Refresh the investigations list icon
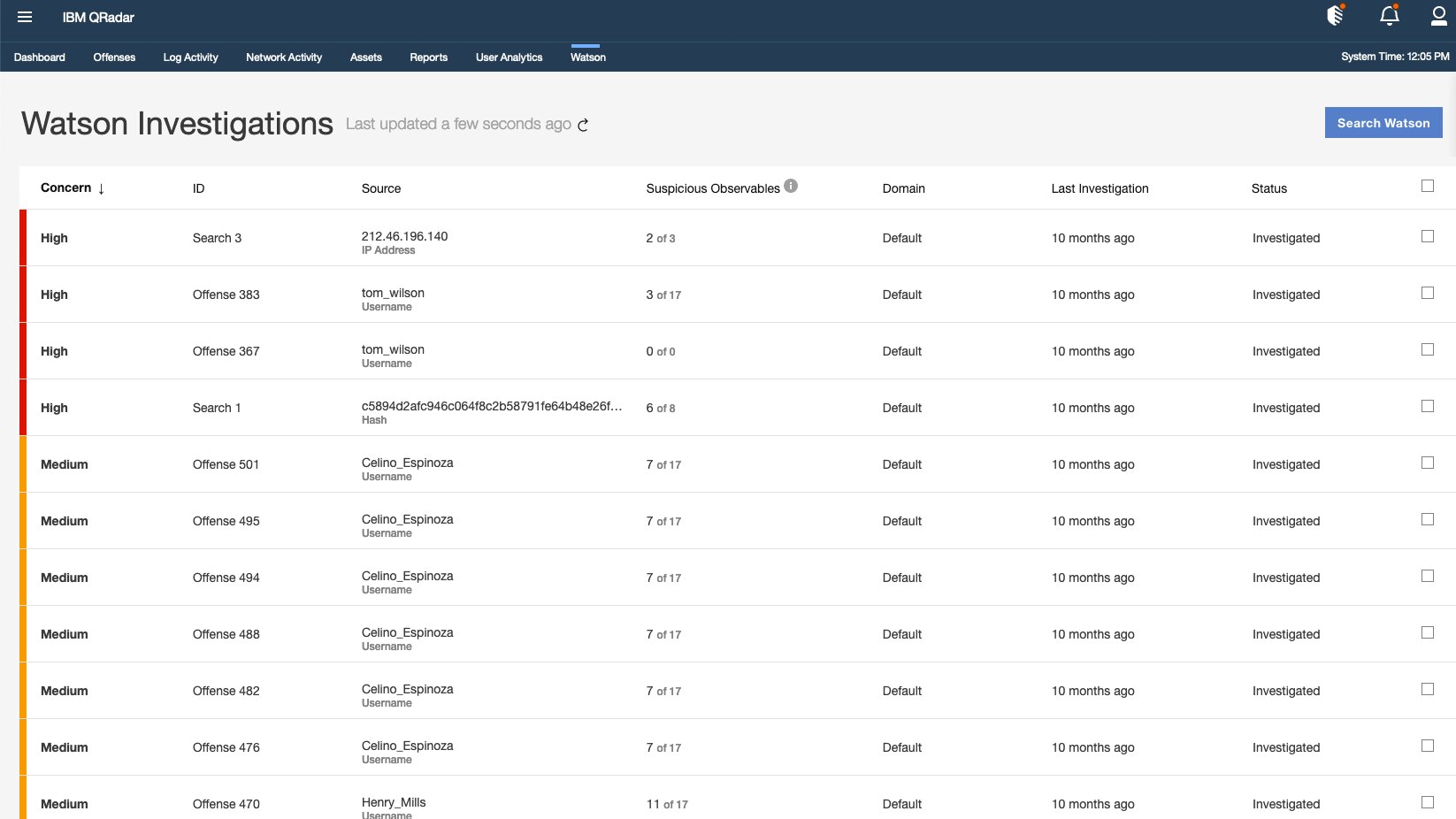This screenshot has width=1456, height=819. [x=583, y=126]
